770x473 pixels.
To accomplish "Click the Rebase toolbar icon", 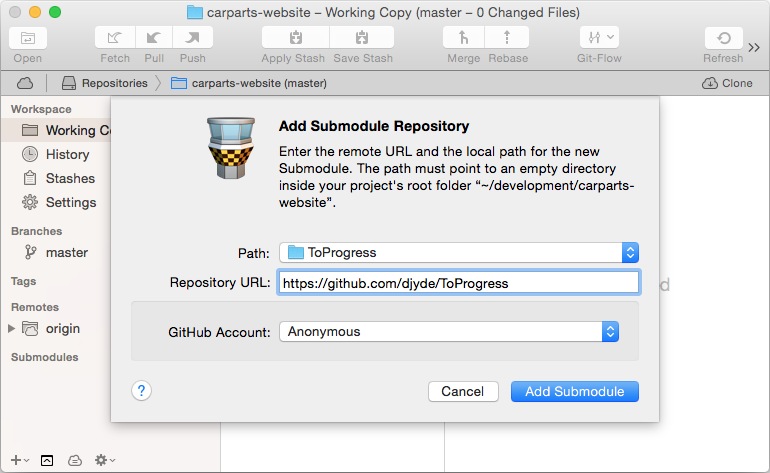I will point(508,38).
